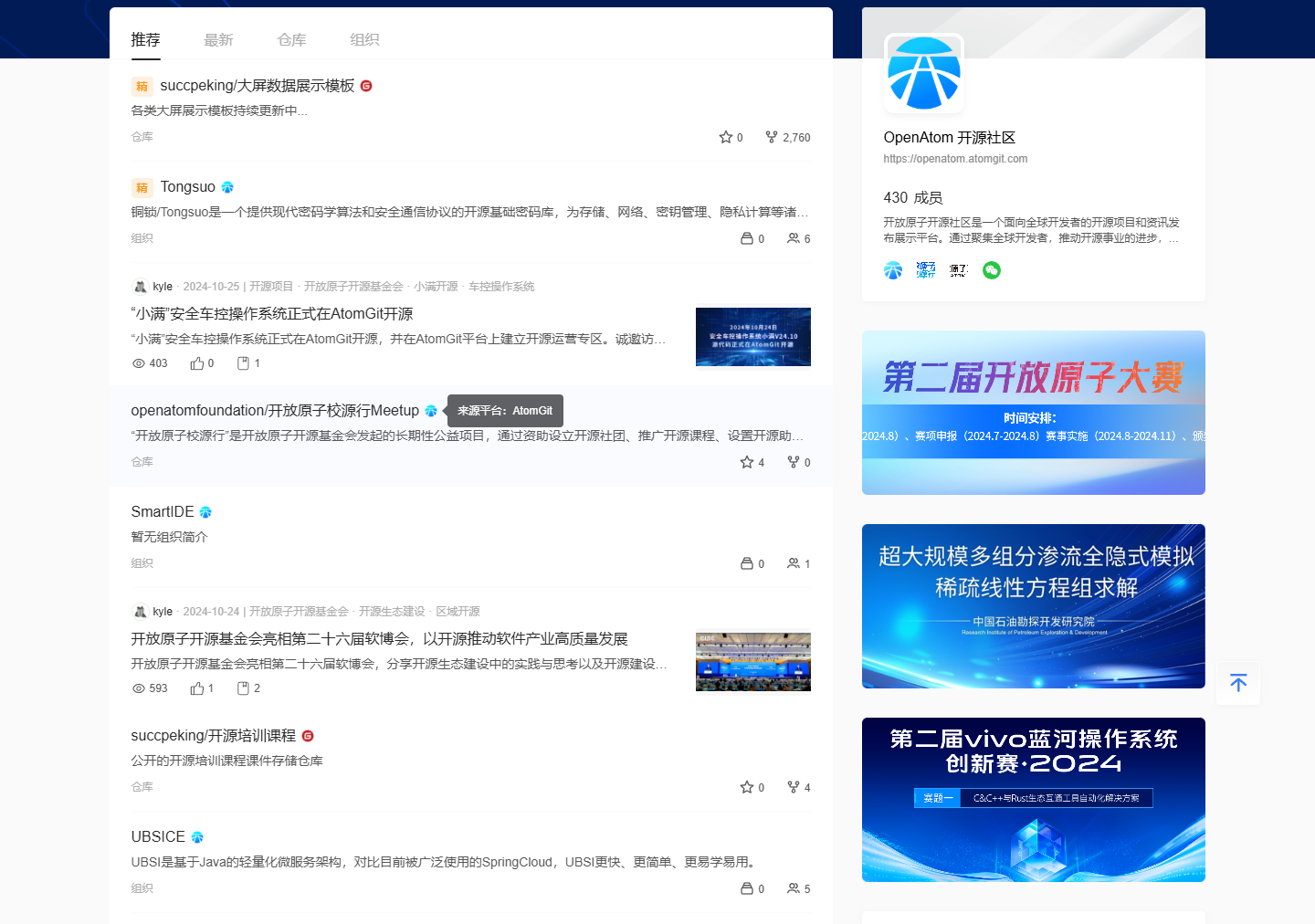Open the 开放原子开源基金会亮相第二十六届软博会 article
1315x924 pixels.
[x=379, y=639]
